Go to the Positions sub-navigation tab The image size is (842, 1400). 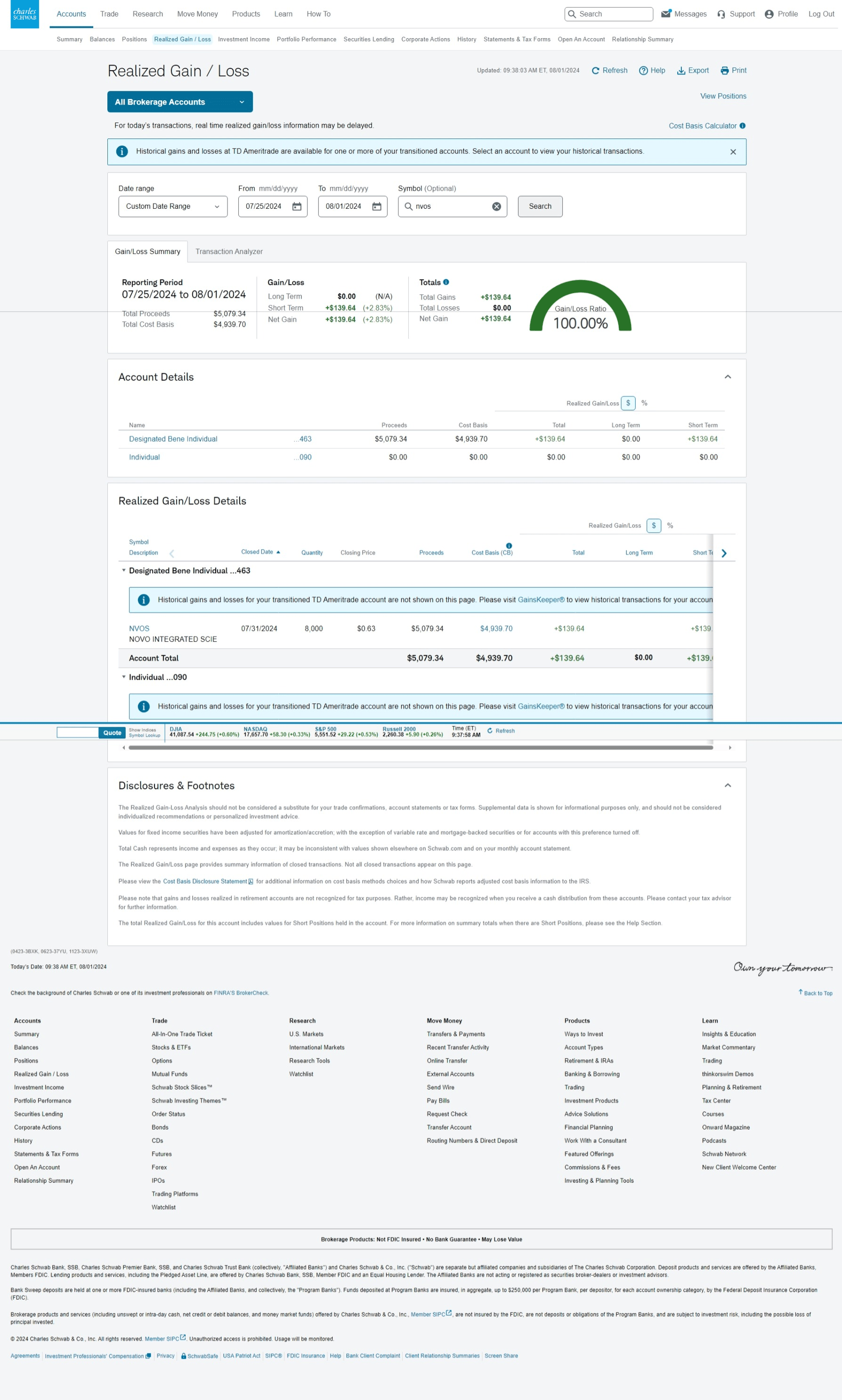135,40
